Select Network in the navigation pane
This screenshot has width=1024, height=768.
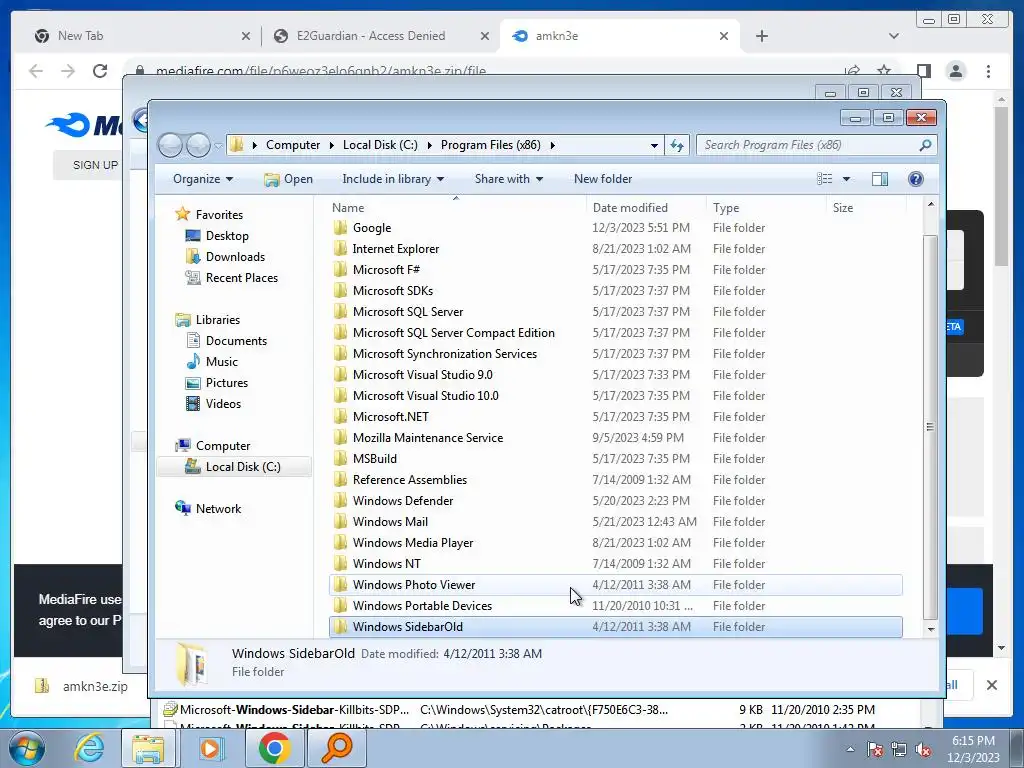[x=218, y=508]
